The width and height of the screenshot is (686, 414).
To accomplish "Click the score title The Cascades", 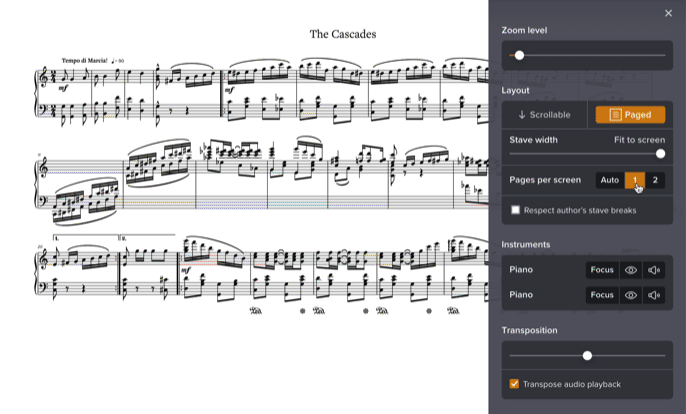I will click(x=343, y=34).
